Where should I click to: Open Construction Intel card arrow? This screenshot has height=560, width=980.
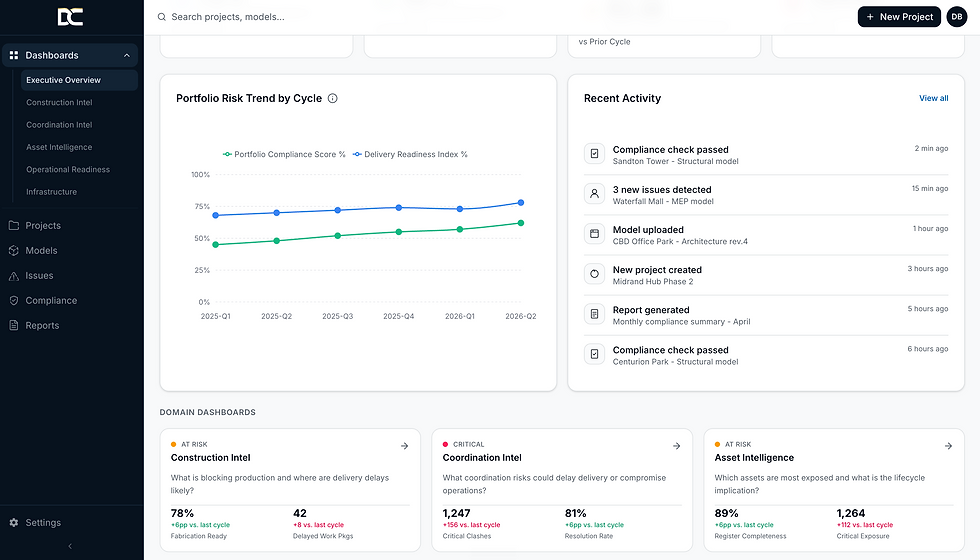click(404, 446)
